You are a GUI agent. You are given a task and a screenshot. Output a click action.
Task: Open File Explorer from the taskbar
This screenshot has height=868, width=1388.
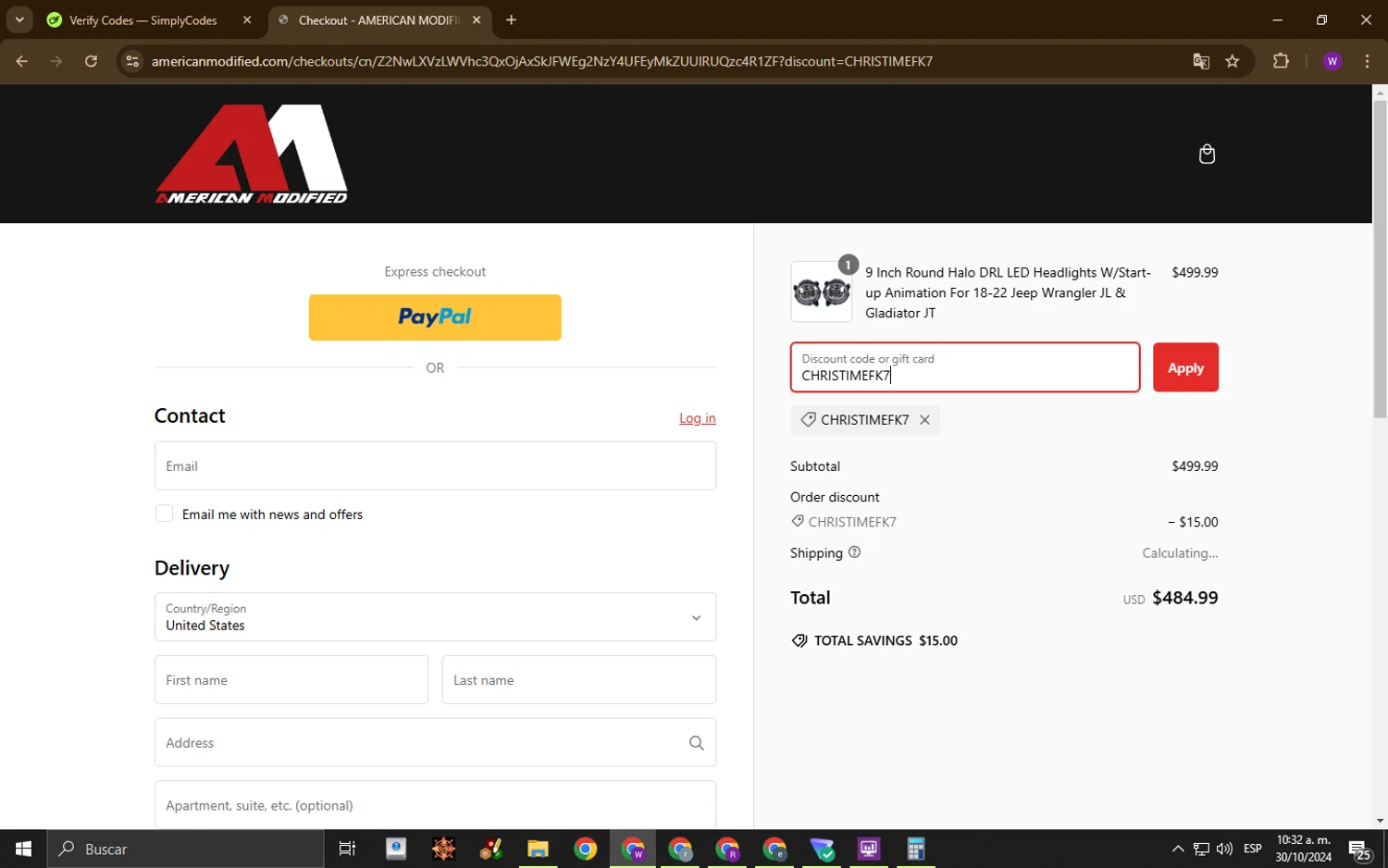[x=538, y=849]
